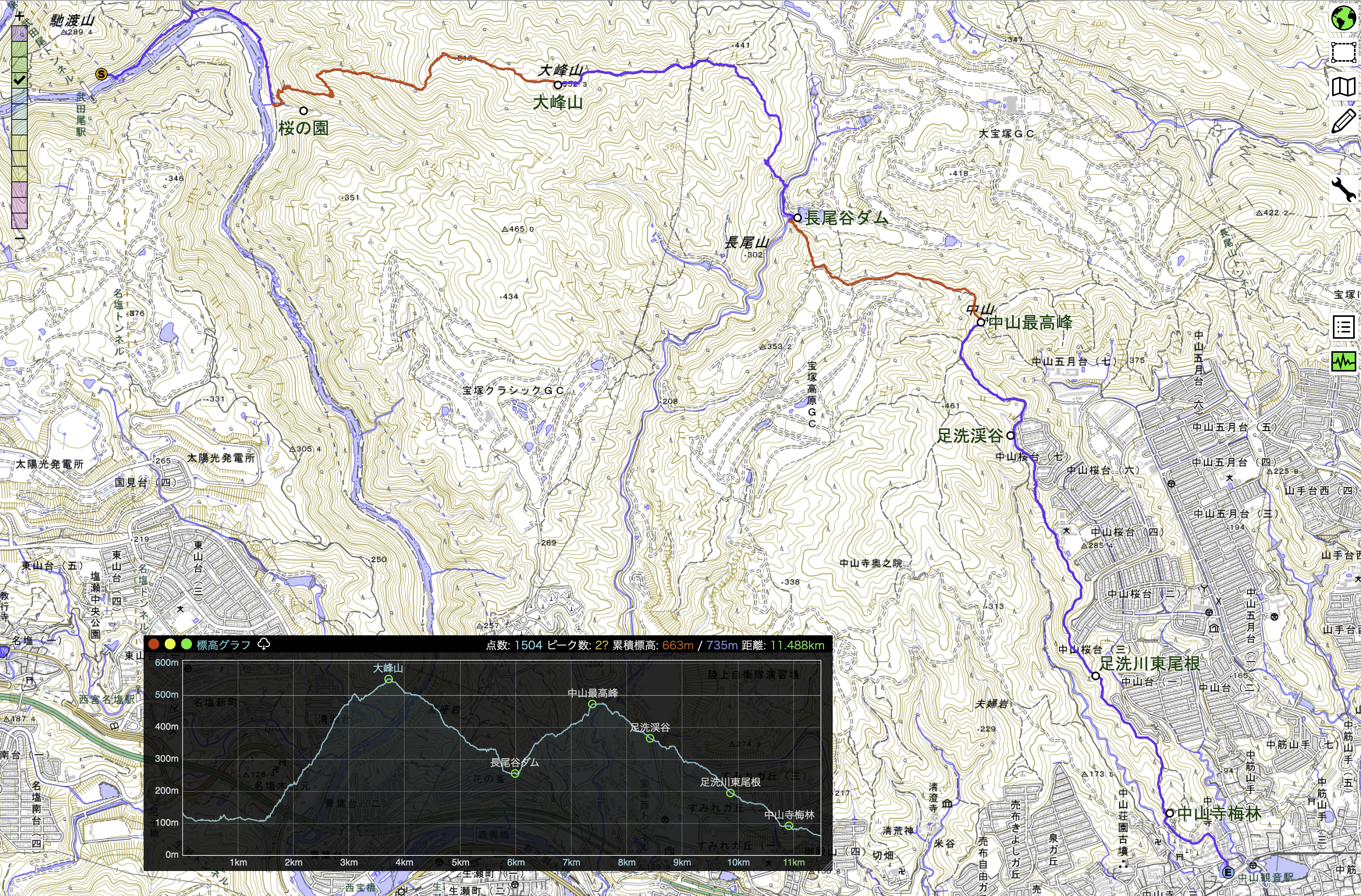
Task: Activate the pencil route drawing tool
Action: tap(1343, 121)
